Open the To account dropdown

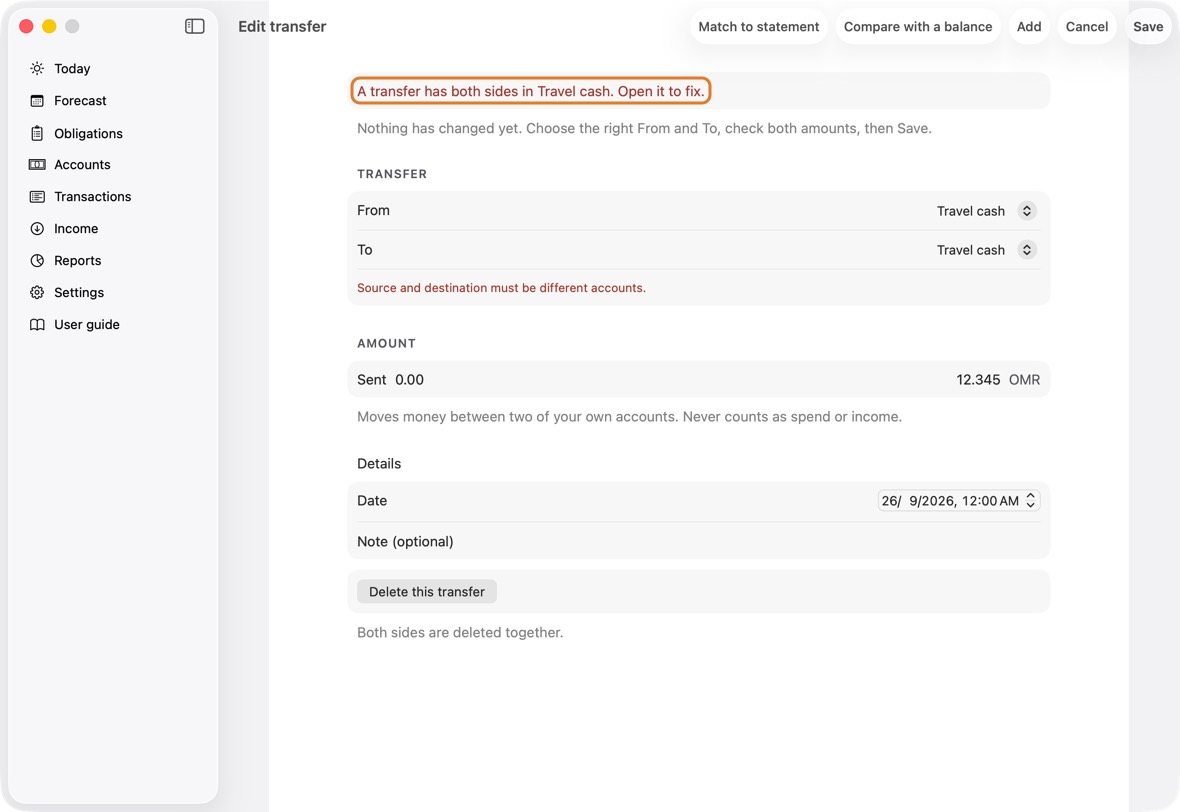pyautogui.click(x=986, y=250)
